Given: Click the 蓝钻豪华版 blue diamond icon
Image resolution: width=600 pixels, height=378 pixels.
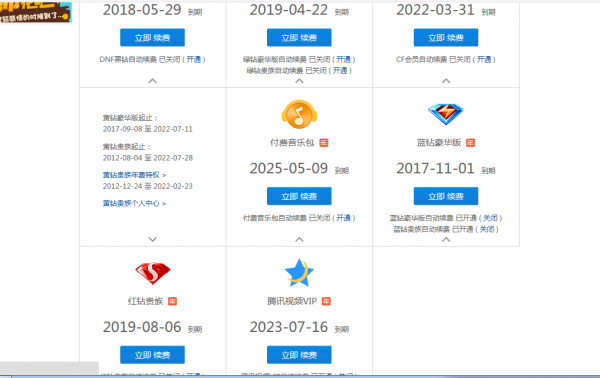Looking at the screenshot, I should coord(446,114).
